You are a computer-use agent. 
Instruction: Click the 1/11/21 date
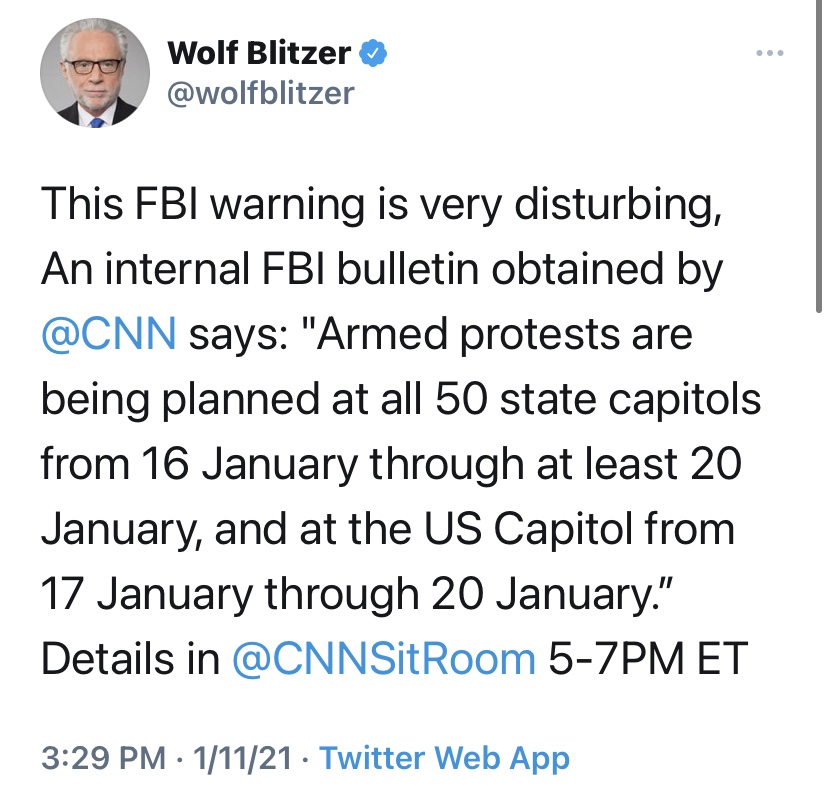[x=238, y=757]
